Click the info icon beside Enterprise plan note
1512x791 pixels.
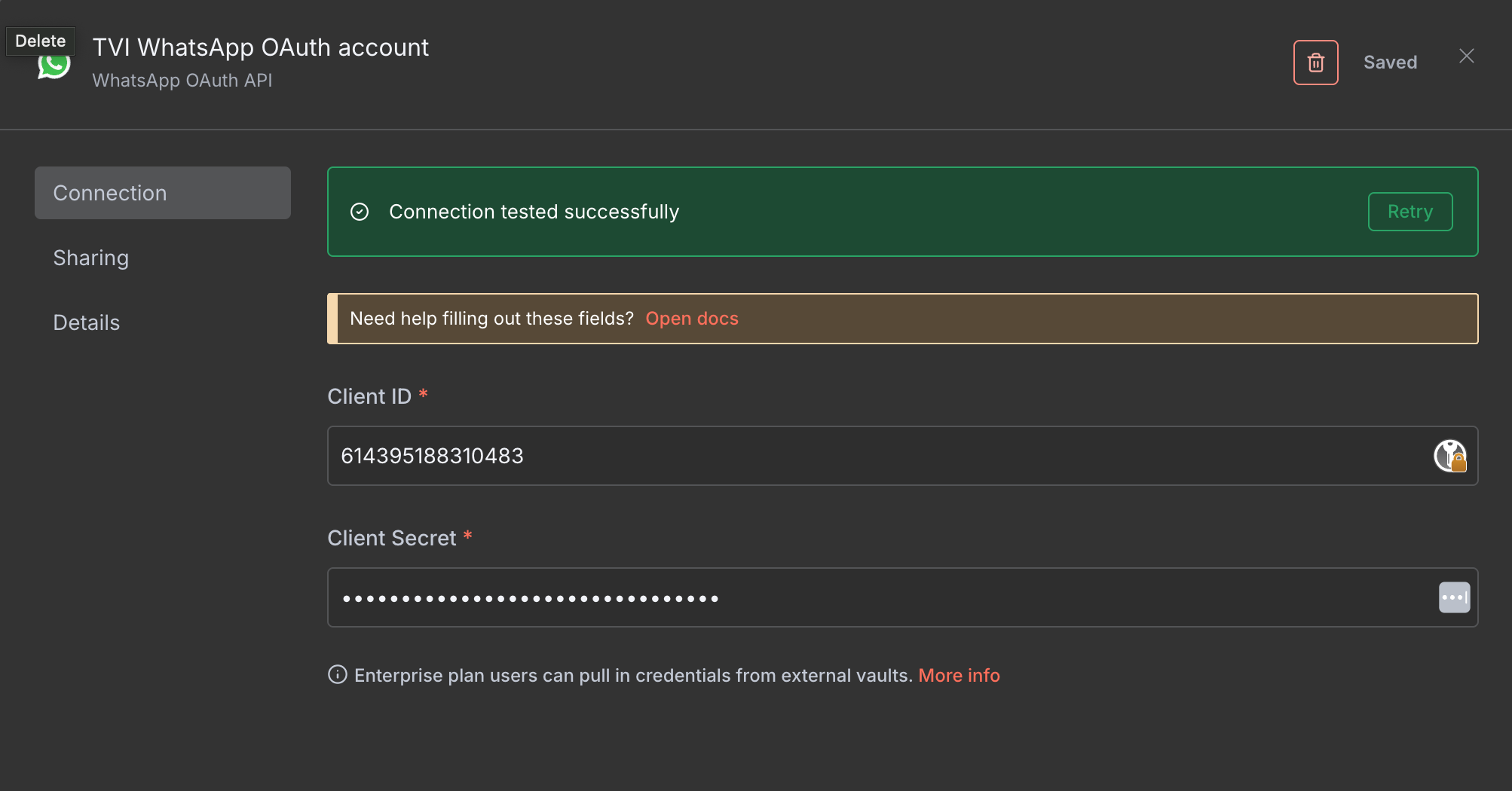pyautogui.click(x=338, y=674)
